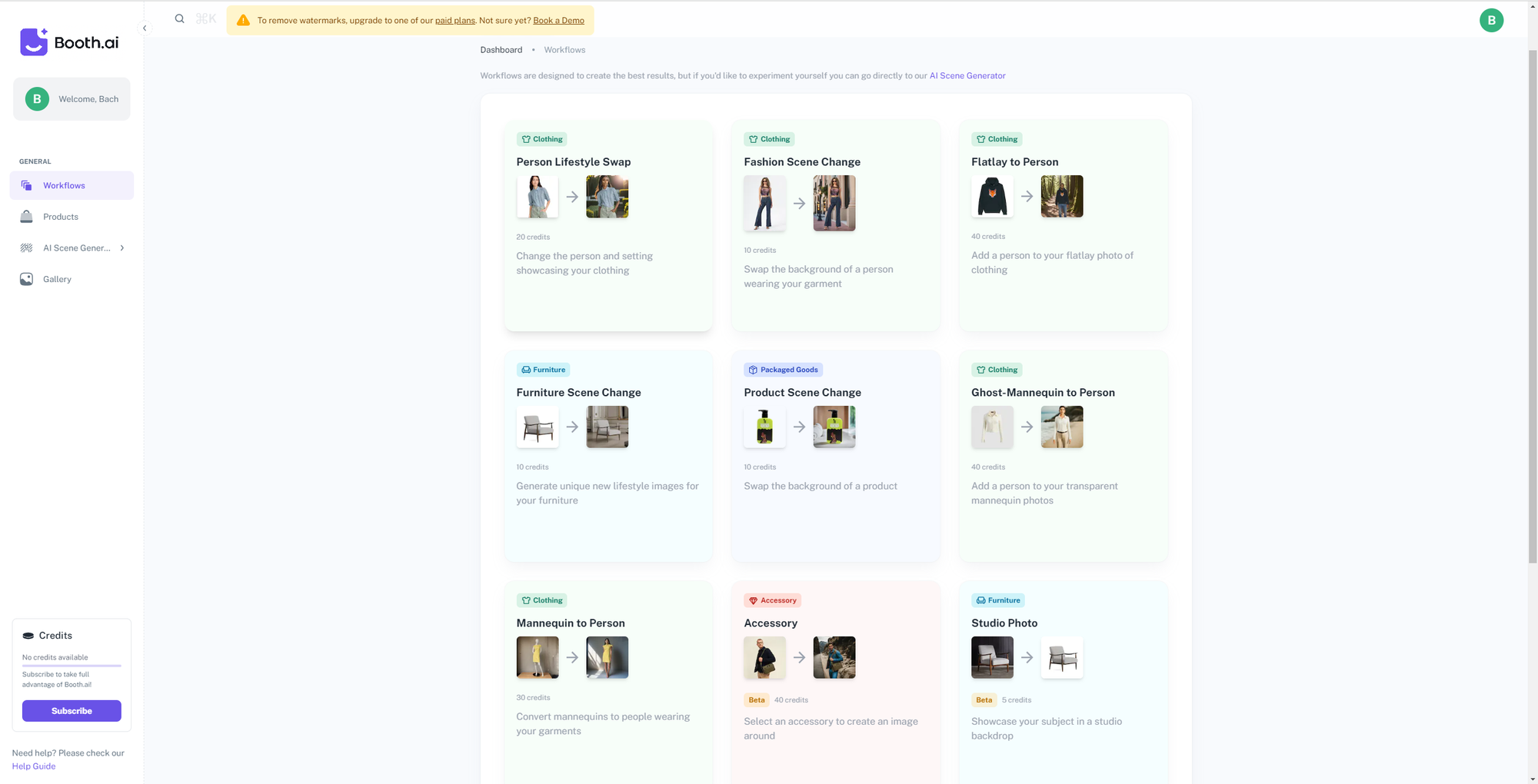1538x784 pixels.
Task: Click the Dashboard breadcrumb
Action: [501, 50]
